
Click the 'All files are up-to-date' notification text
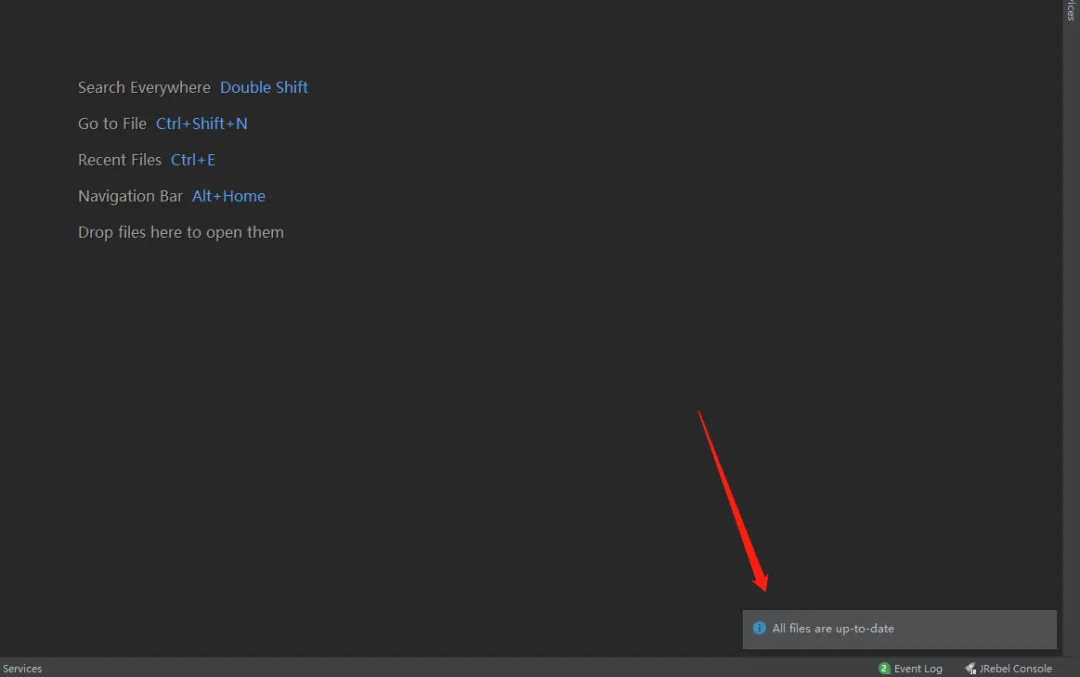click(x=833, y=628)
